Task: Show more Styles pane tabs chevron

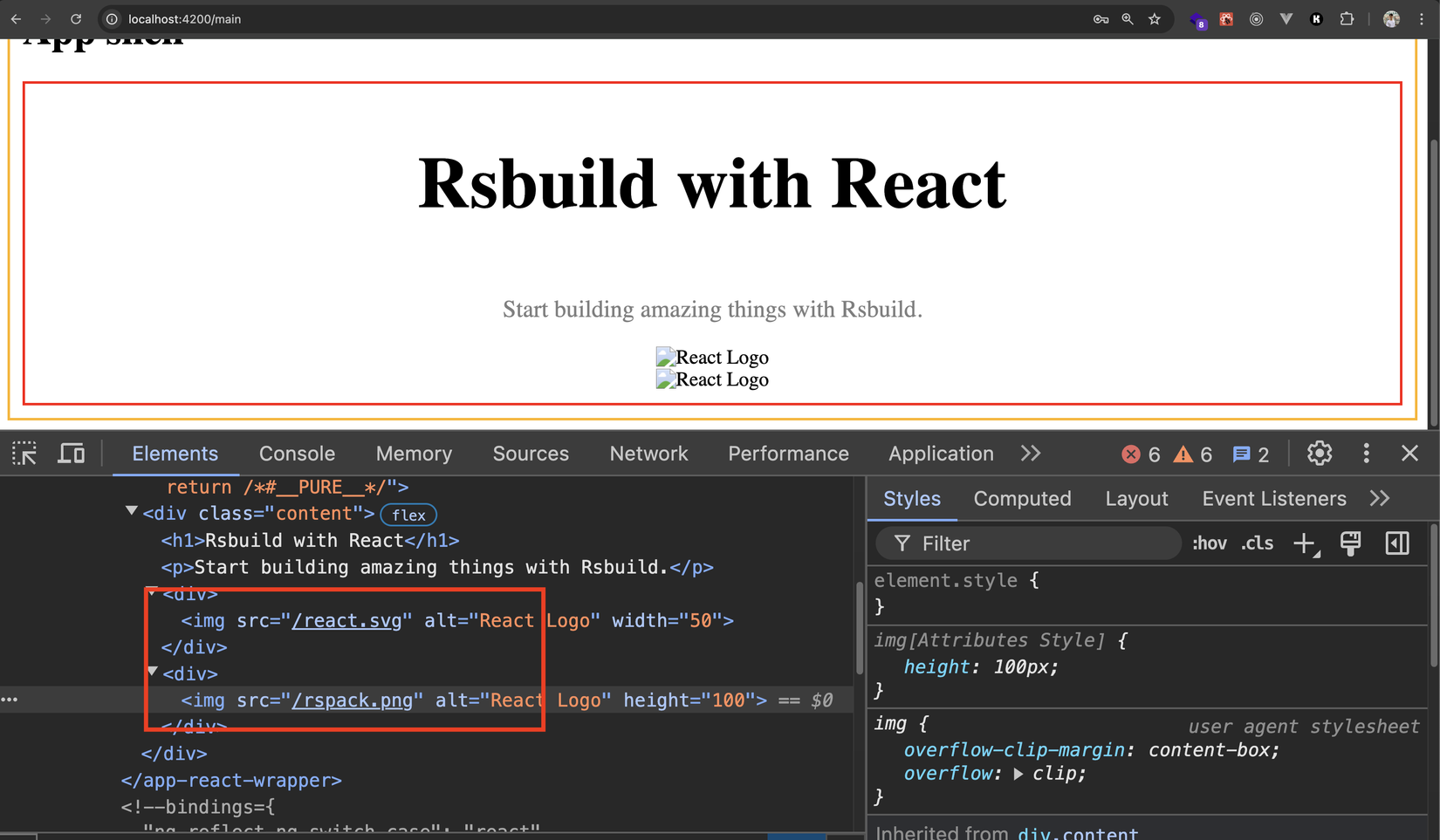Action: 1380,498
